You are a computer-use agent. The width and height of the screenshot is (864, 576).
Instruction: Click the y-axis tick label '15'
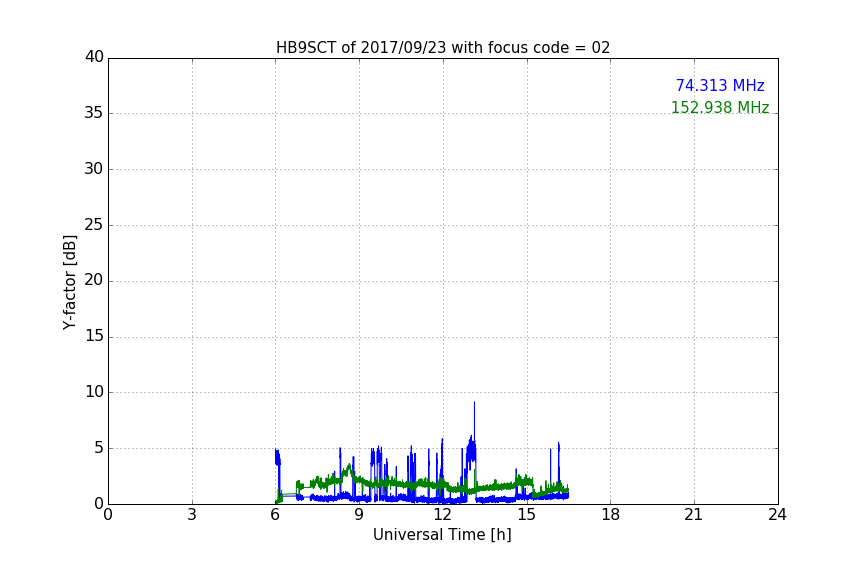tap(94, 336)
